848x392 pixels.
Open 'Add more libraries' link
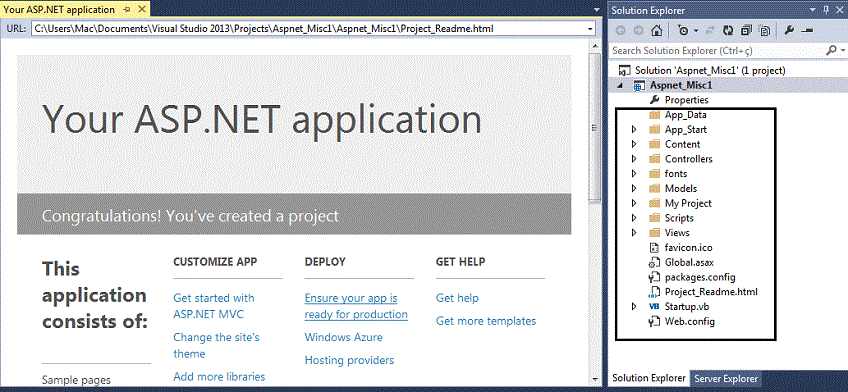click(219, 376)
